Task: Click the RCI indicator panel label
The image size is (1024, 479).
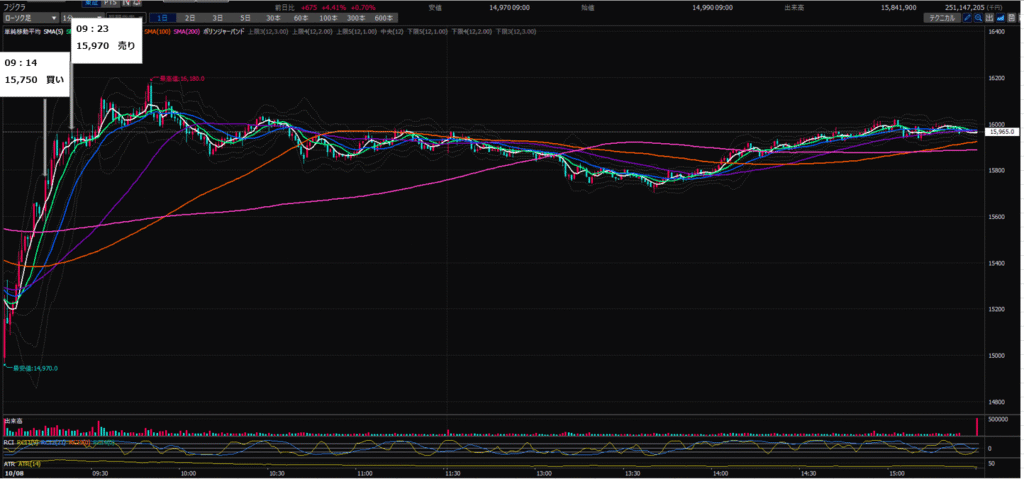Action: (x=8, y=440)
